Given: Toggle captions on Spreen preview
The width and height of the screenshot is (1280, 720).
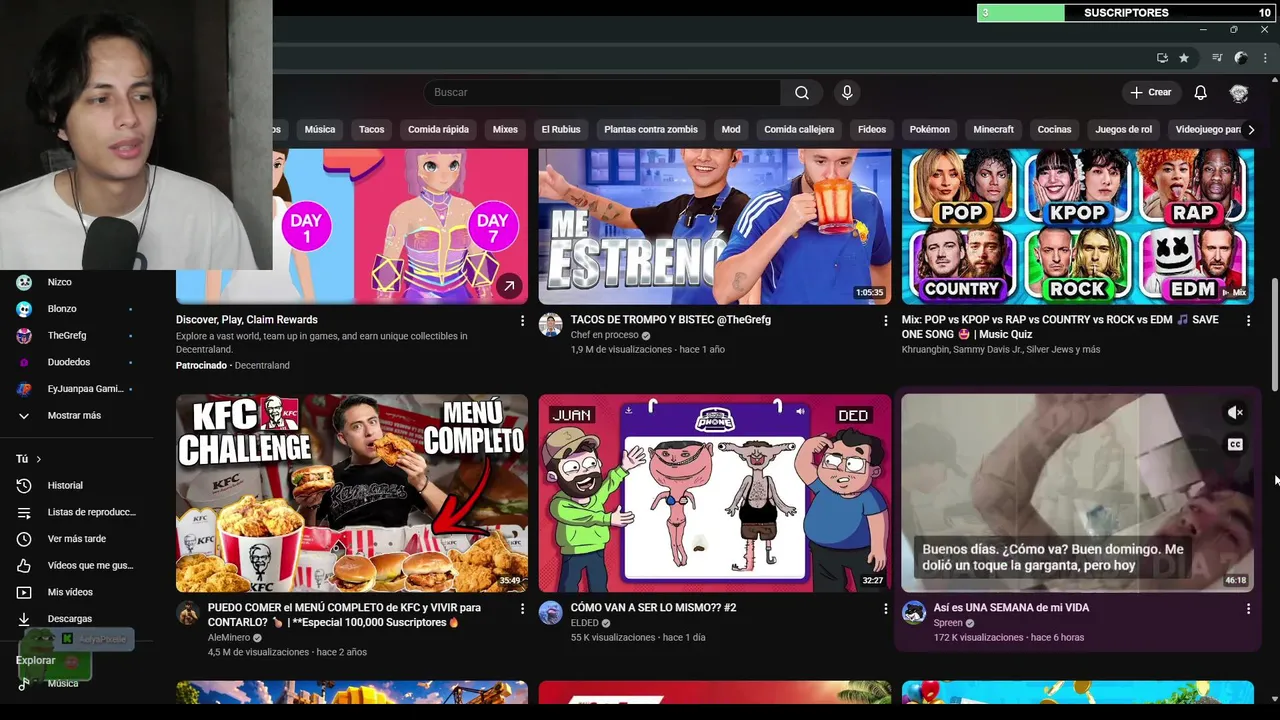Looking at the screenshot, I should click(1235, 445).
